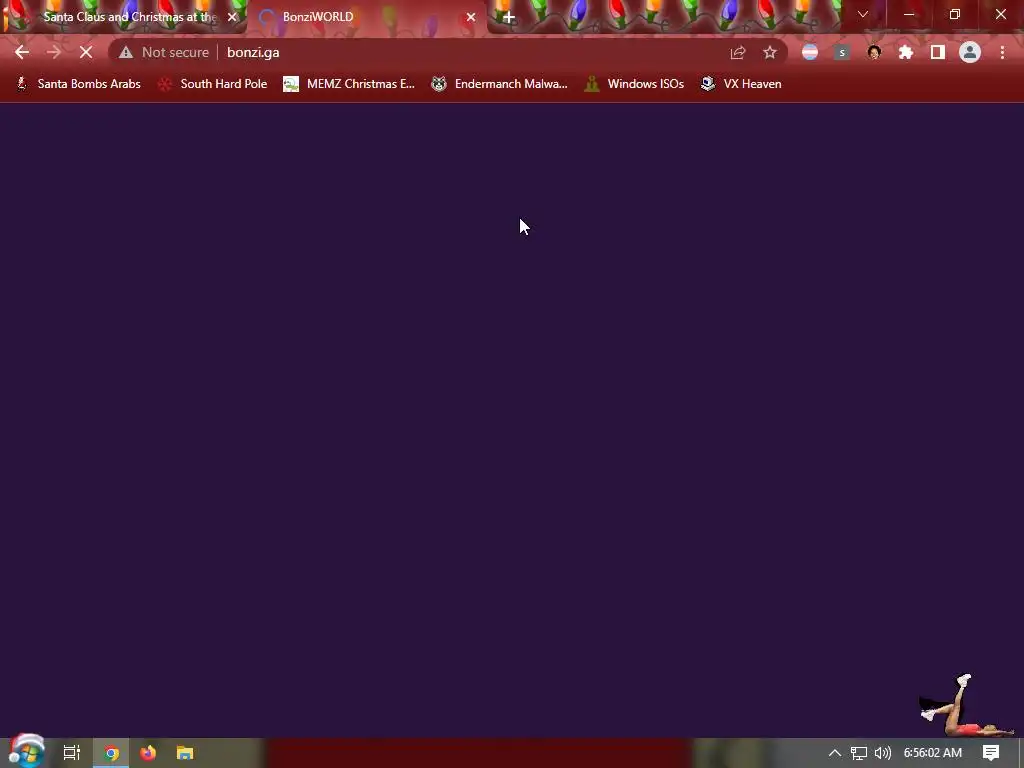The width and height of the screenshot is (1024, 768).
Task: Open the Chrome three-dot menu
Action: (x=1002, y=52)
